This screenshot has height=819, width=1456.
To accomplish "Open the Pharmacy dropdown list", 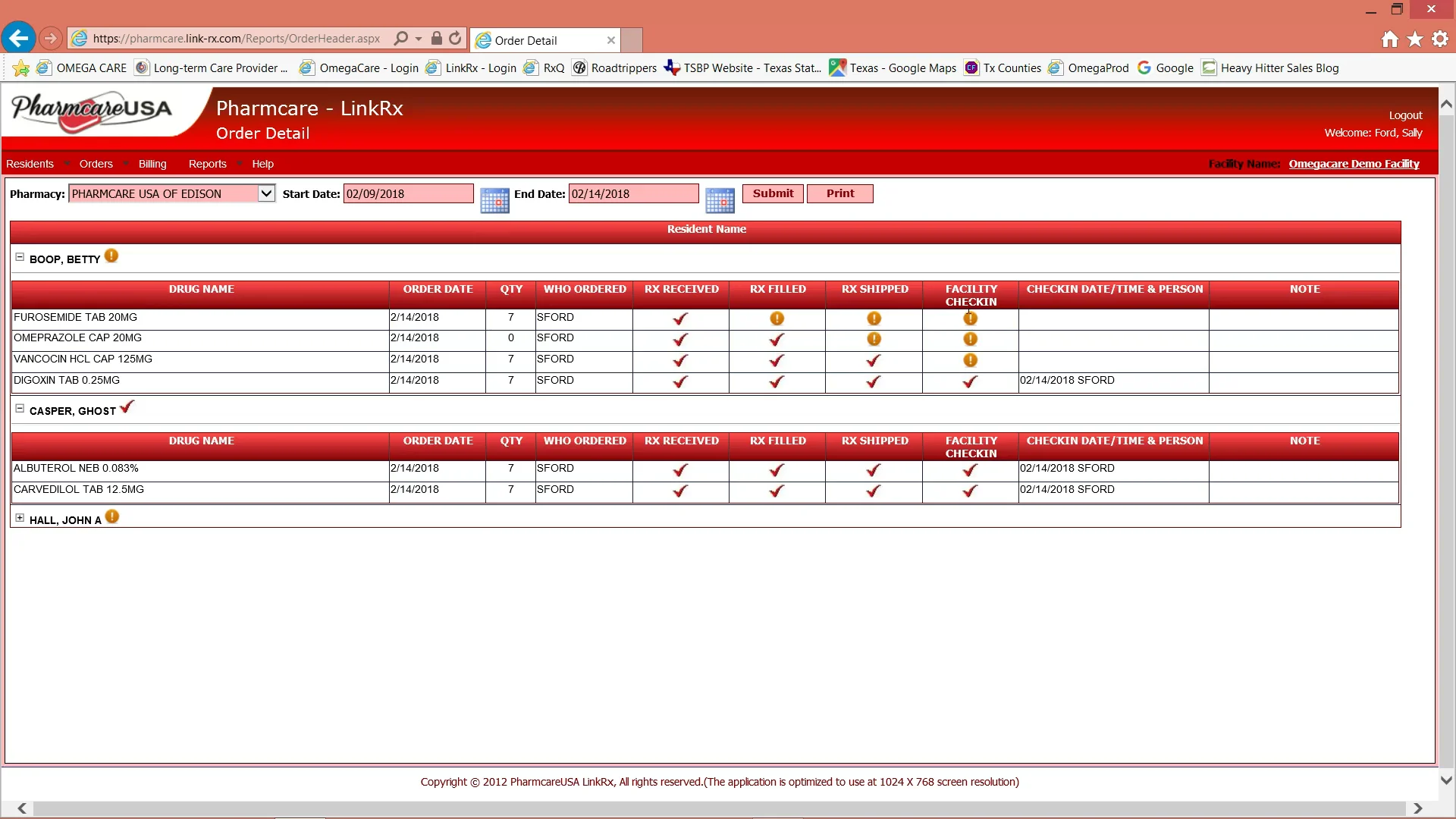I will point(266,193).
